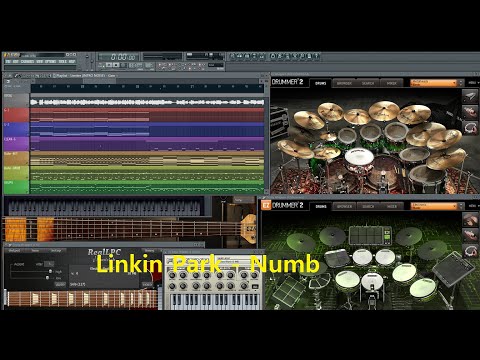
Task: Select the MIXER tab in upper EZdrummer window
Action: [391, 83]
